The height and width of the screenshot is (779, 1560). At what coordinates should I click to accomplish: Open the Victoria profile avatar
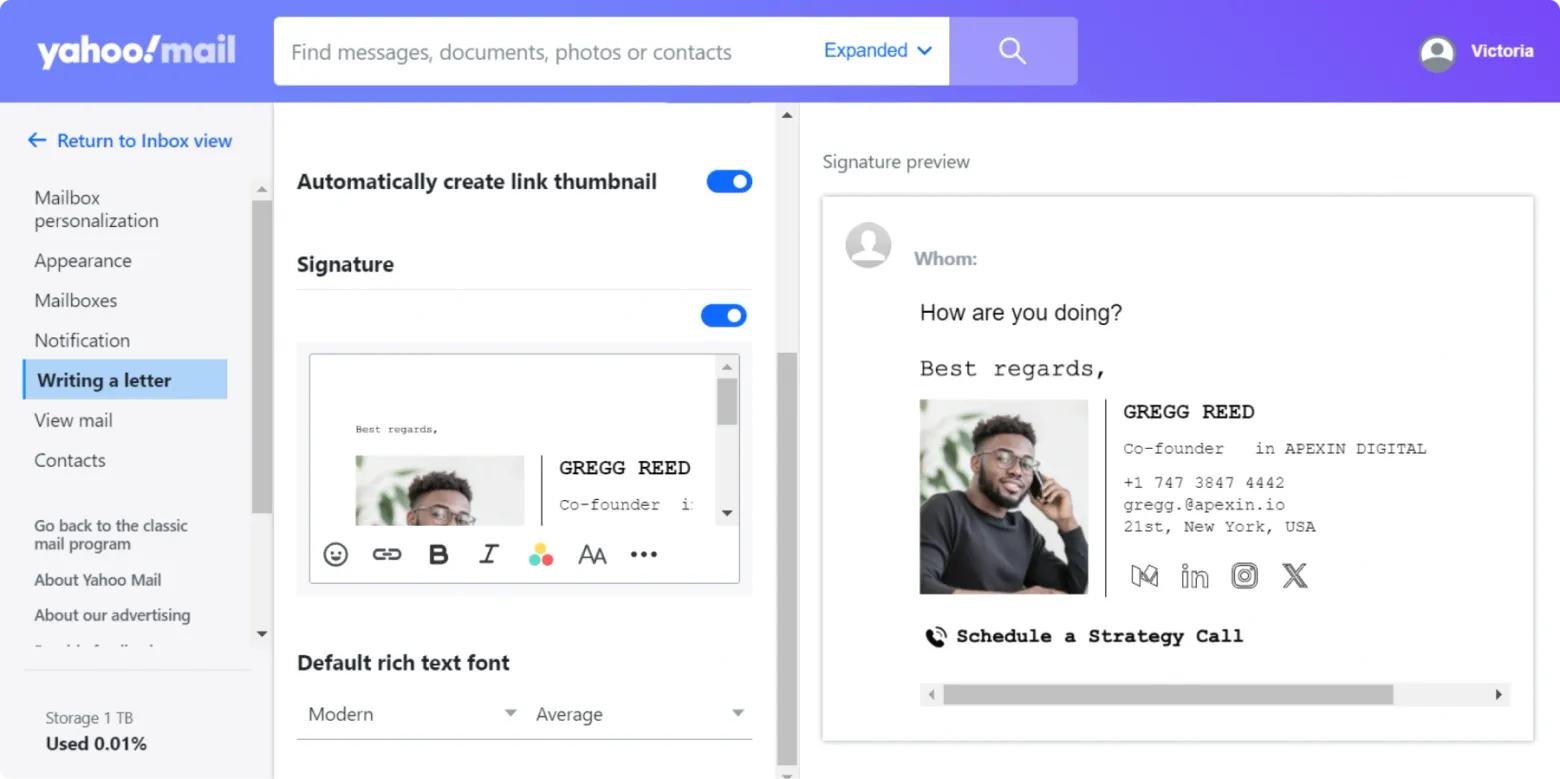(x=1437, y=53)
